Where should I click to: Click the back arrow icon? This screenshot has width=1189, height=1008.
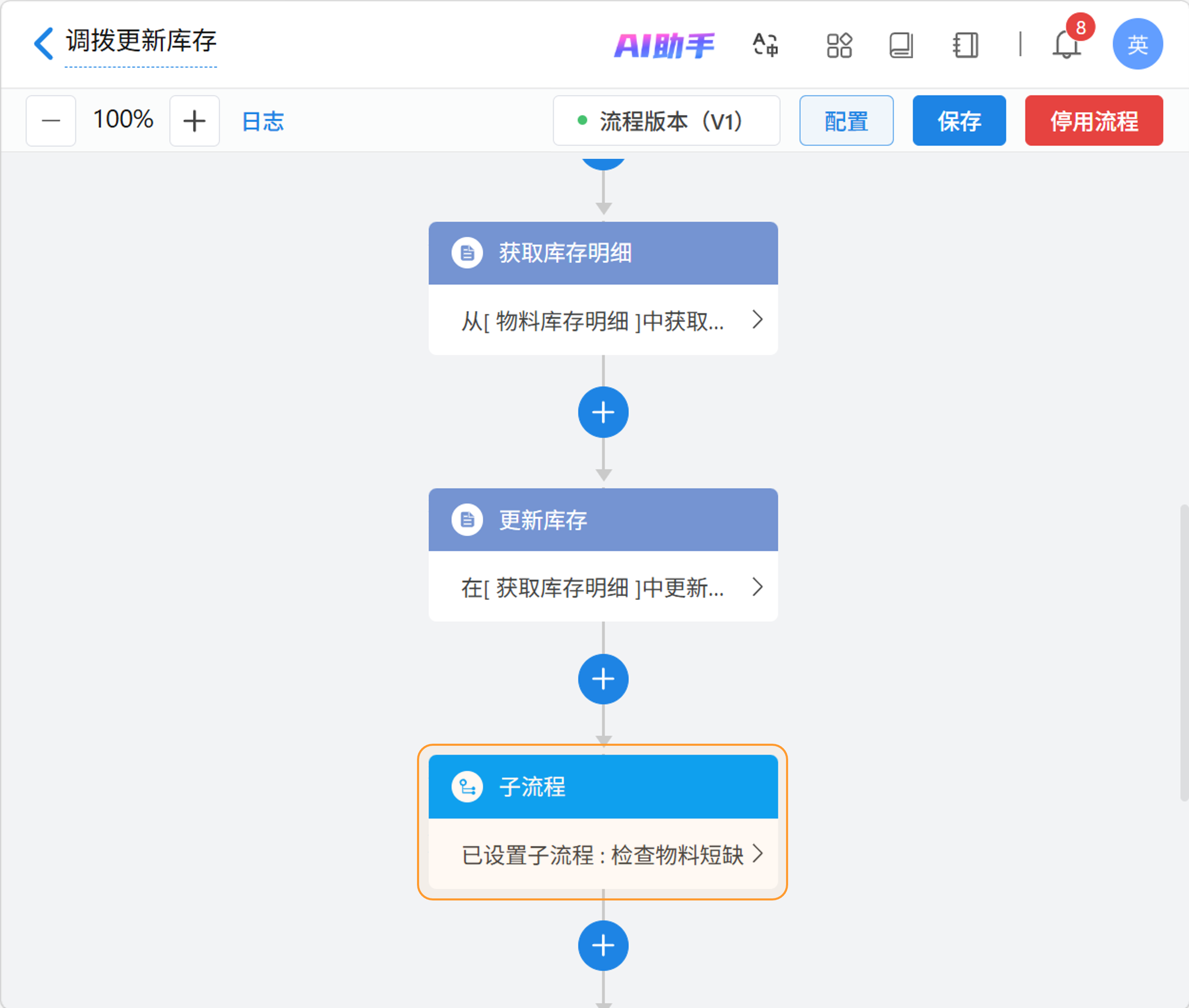click(x=44, y=43)
